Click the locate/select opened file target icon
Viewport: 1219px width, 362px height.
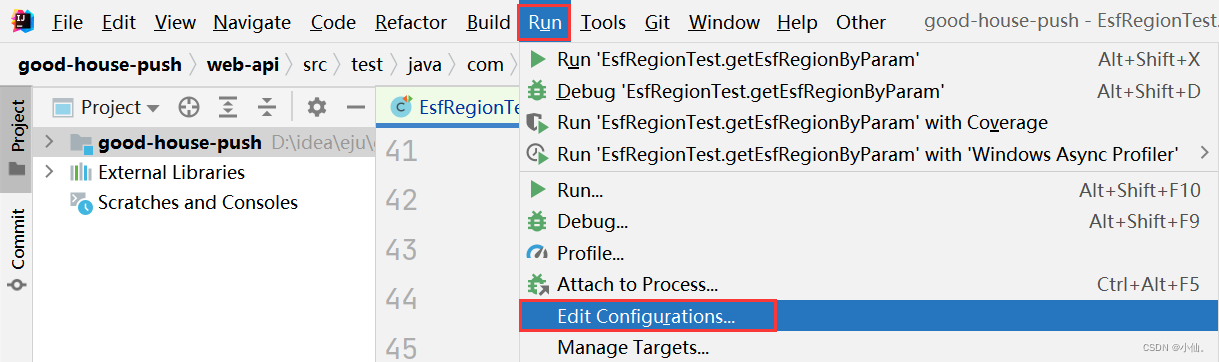[x=188, y=107]
